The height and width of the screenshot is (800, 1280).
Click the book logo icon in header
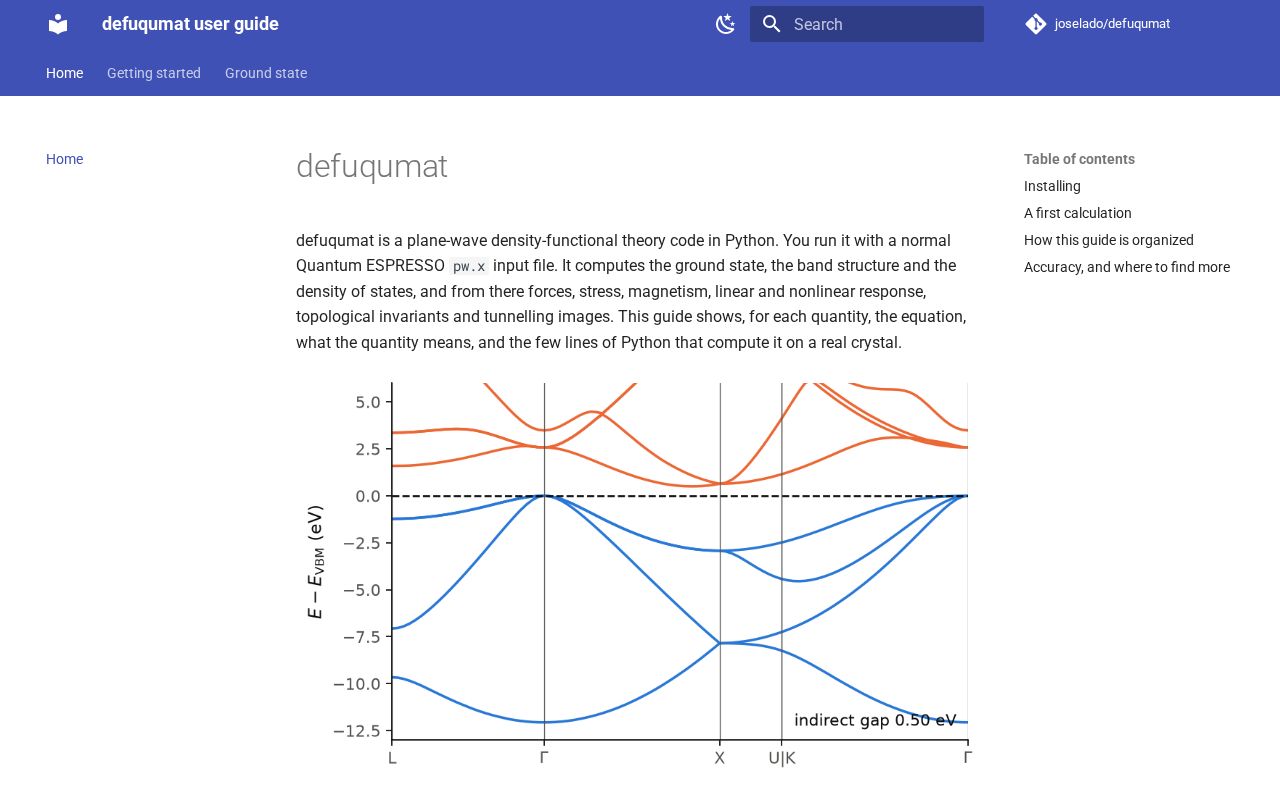(58, 24)
